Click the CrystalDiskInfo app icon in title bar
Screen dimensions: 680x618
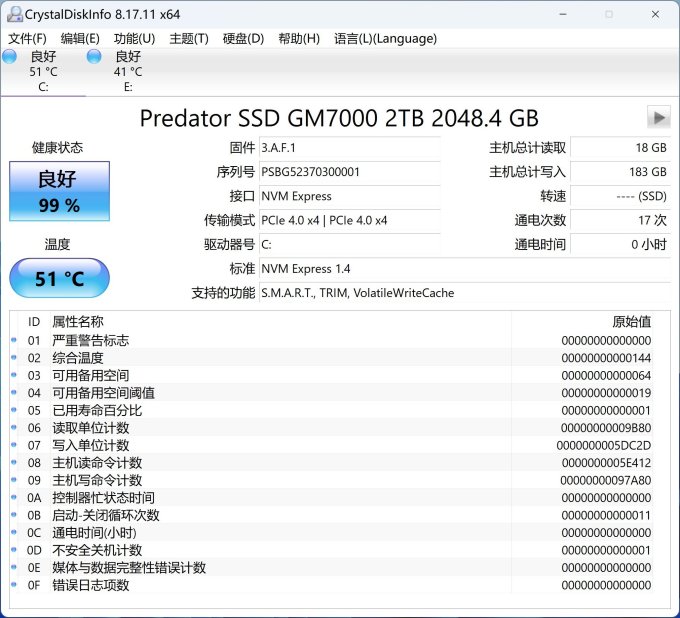tap(15, 14)
